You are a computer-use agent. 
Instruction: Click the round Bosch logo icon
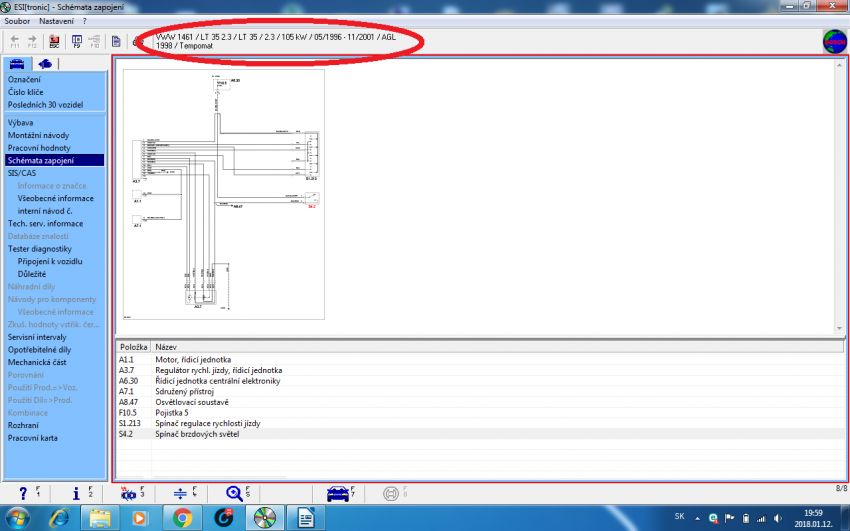[835, 41]
